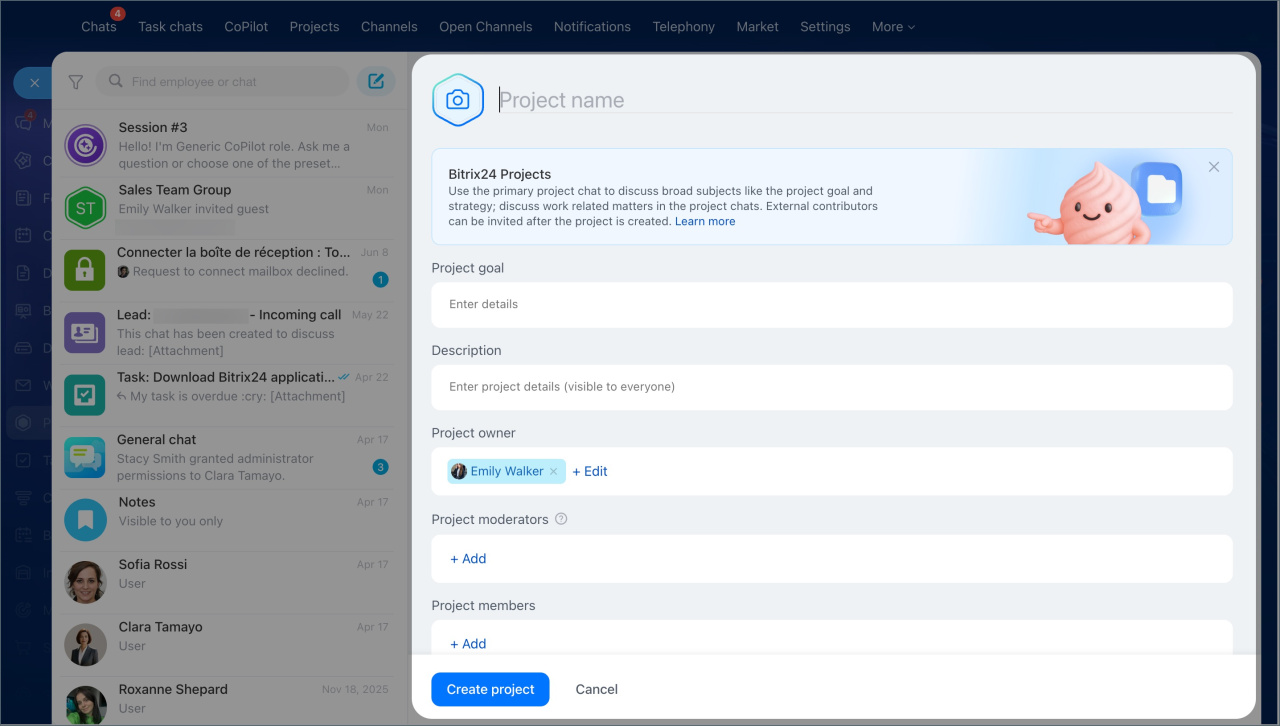Open Clara Tamayo's avatar
Viewport: 1280px width, 726px height.
pyautogui.click(x=86, y=645)
